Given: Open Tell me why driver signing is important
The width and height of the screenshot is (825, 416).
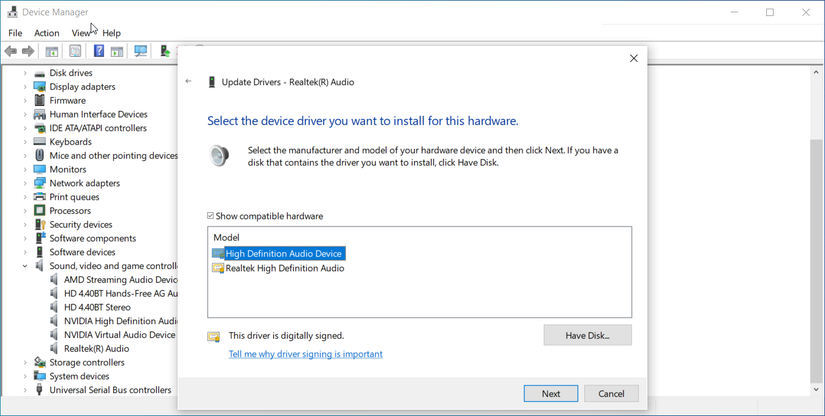Looking at the screenshot, I should [x=306, y=354].
